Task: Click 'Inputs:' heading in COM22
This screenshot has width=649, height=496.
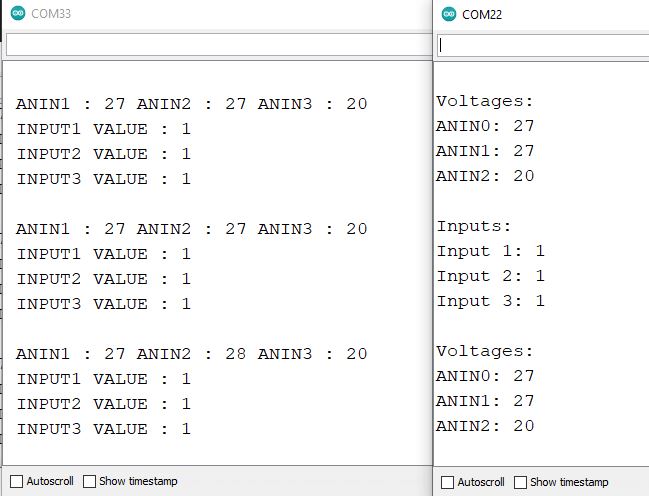Action: point(474,226)
